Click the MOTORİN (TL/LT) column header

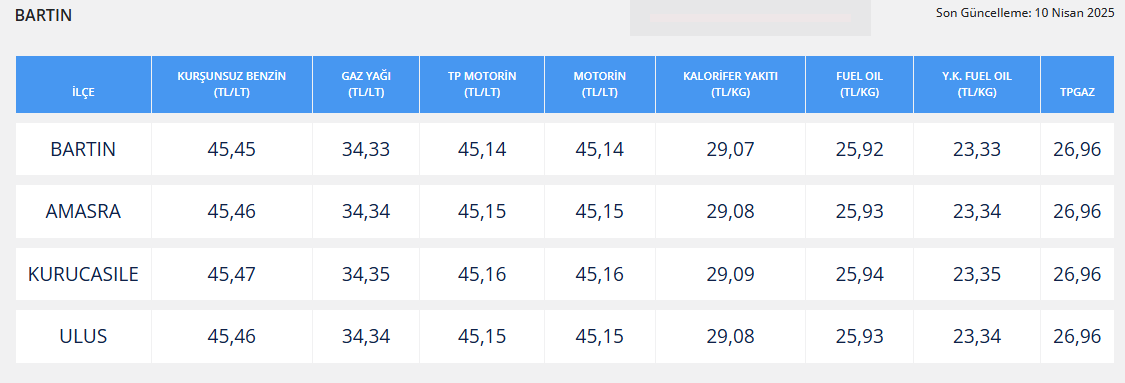pos(600,84)
